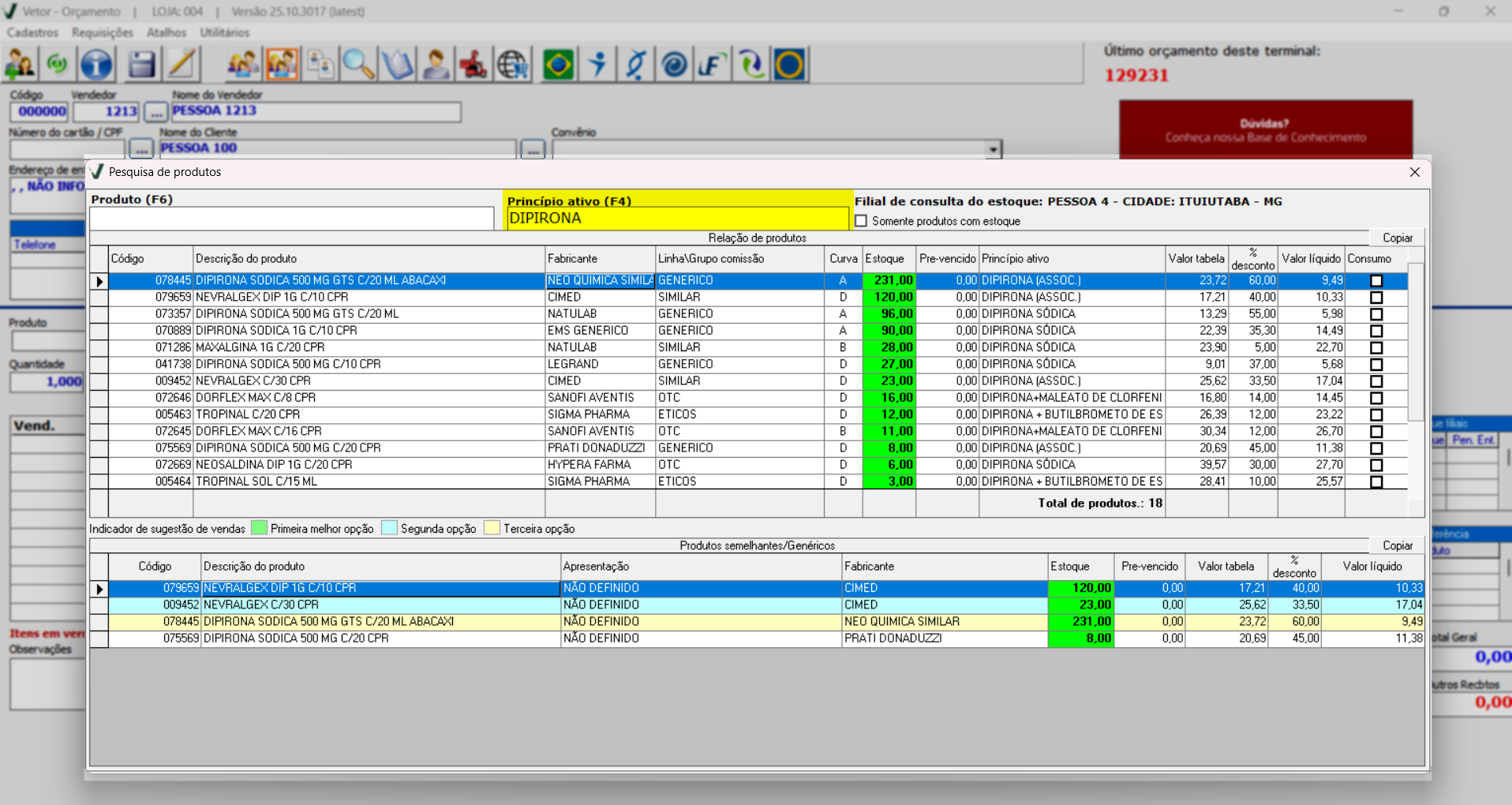Expand the Convênio dropdown
1512x805 pixels.
pos(993,148)
